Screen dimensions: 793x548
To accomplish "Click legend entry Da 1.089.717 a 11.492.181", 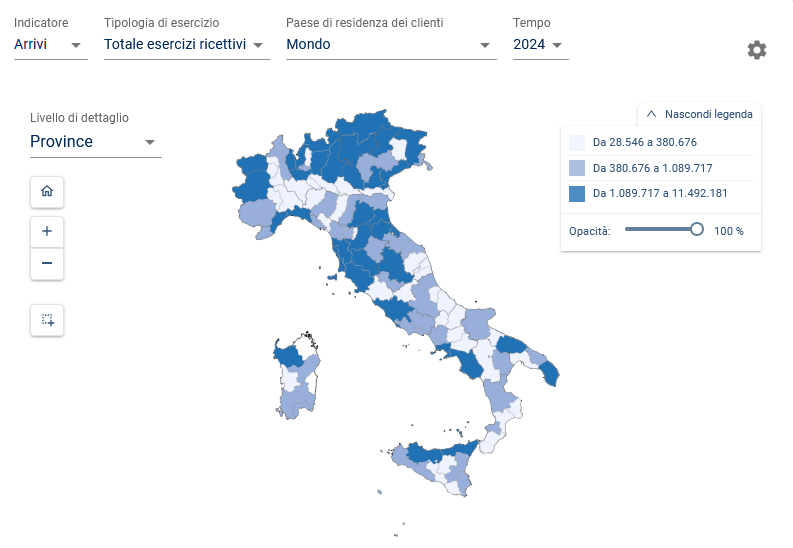I will [x=659, y=193].
